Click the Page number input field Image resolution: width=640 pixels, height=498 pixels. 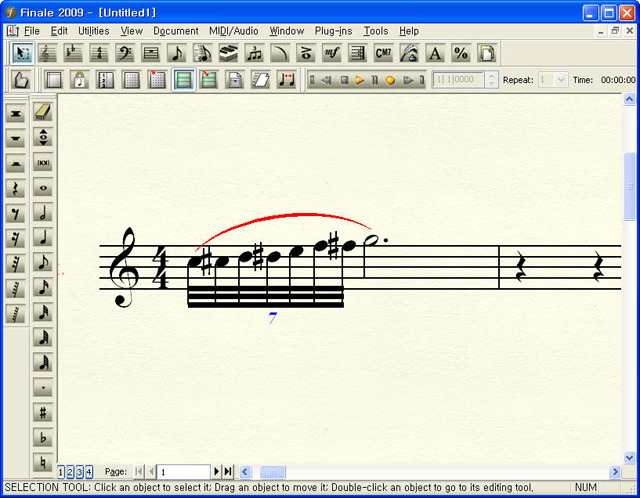coord(182,471)
